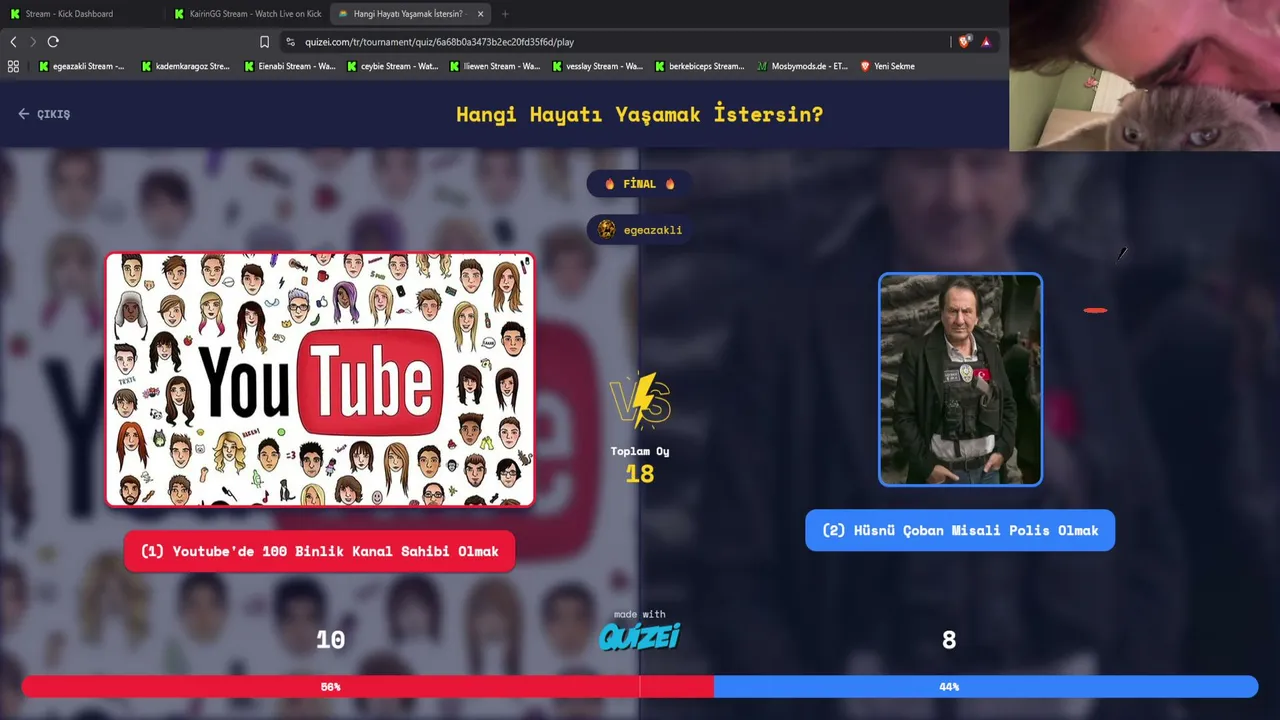The image size is (1280, 720).
Task: Open the apps grid in bookmarks bar
Action: (13, 66)
